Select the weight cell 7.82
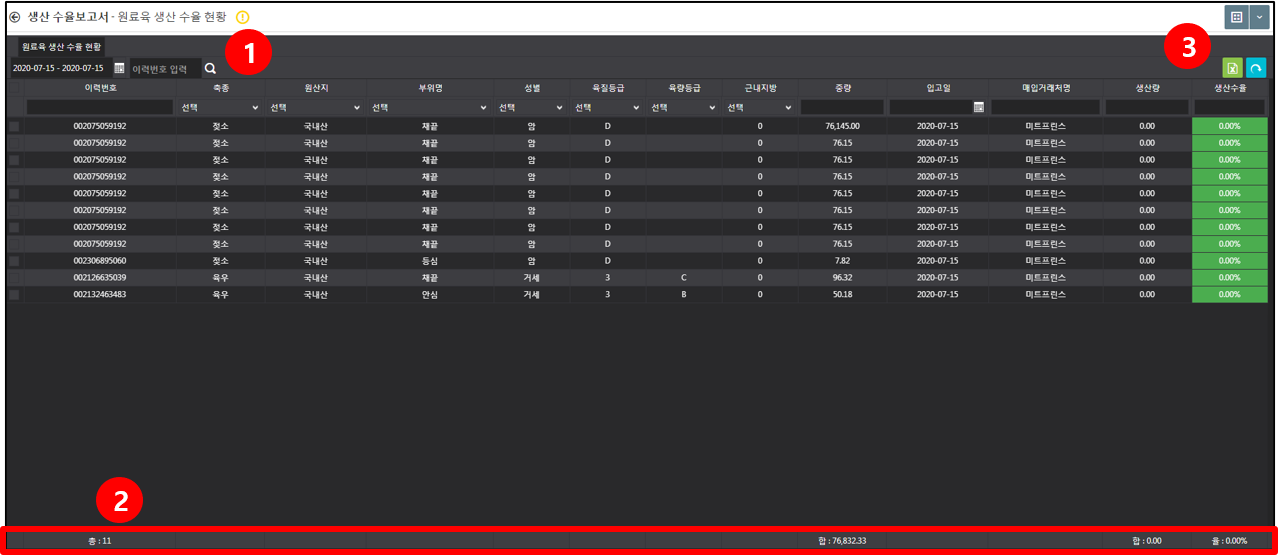This screenshot has width=1280, height=557. tap(843, 260)
